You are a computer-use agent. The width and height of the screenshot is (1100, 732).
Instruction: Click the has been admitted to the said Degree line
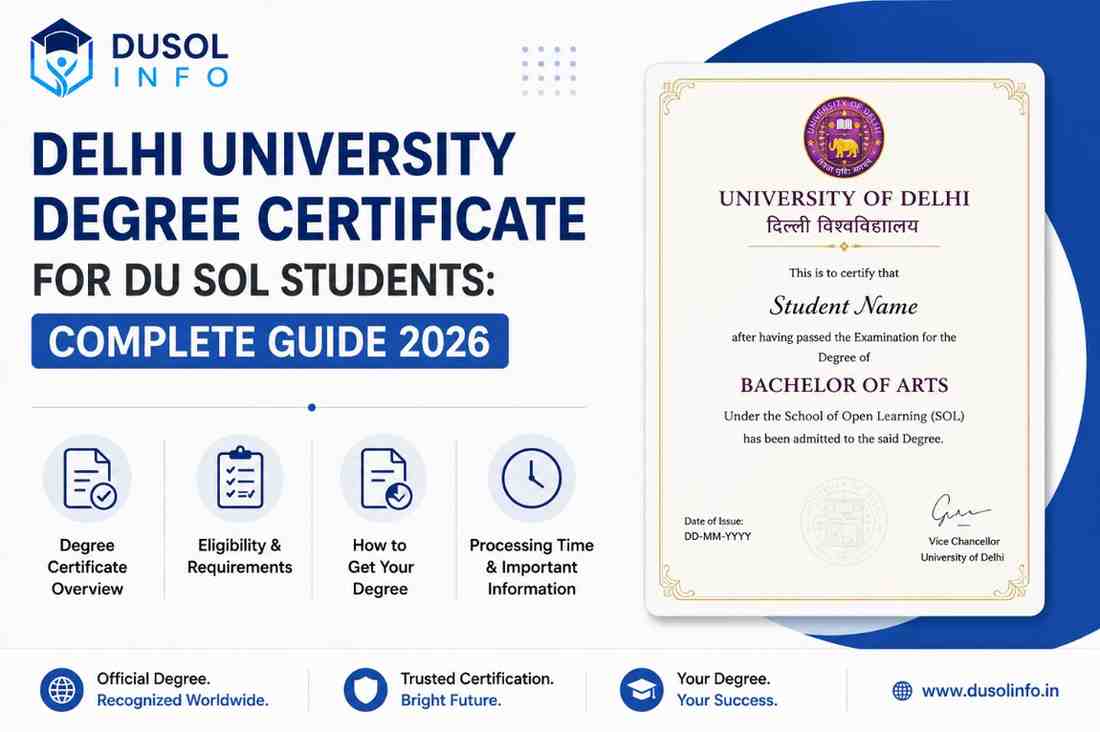843,439
